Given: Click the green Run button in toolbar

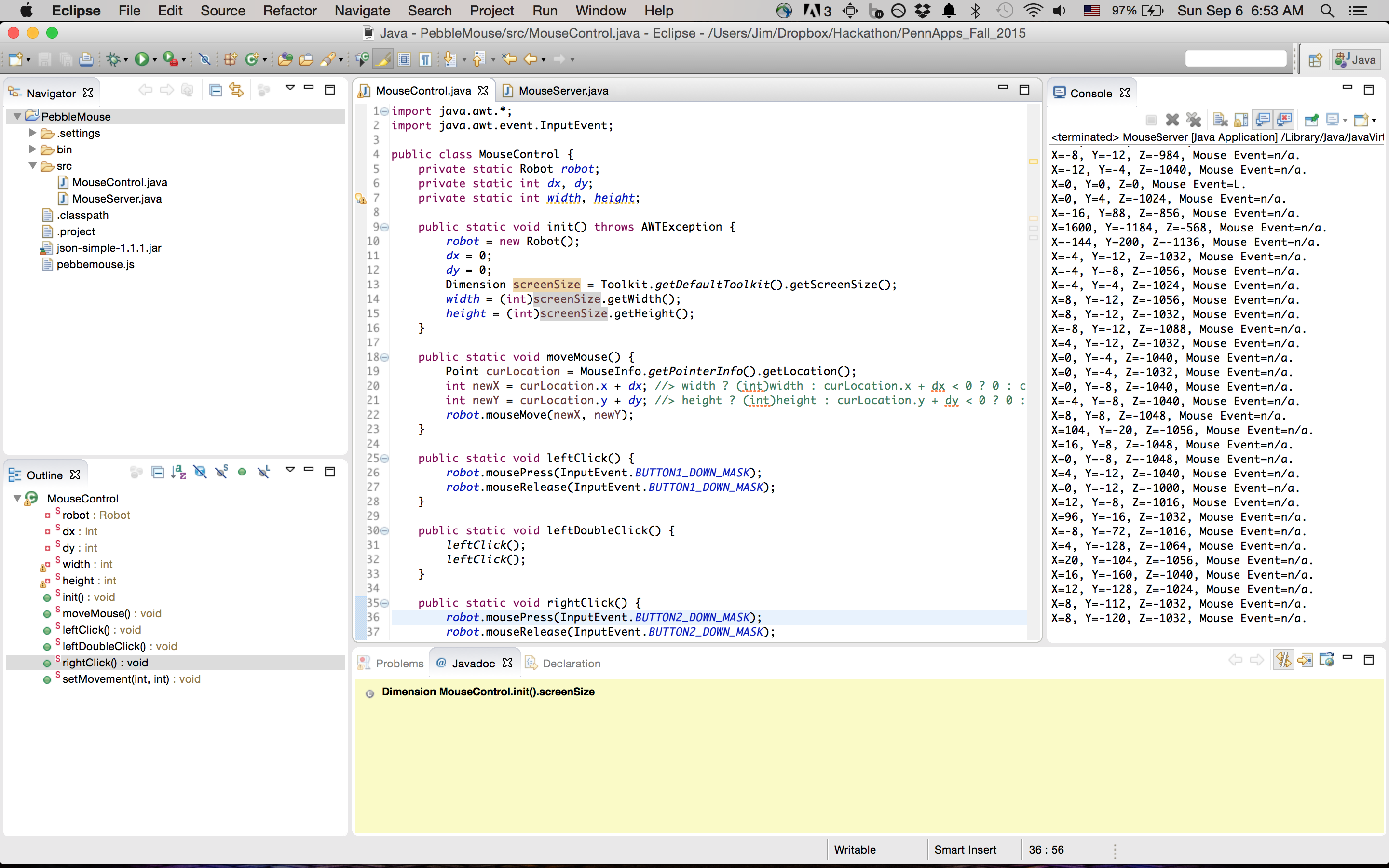Looking at the screenshot, I should (141, 59).
